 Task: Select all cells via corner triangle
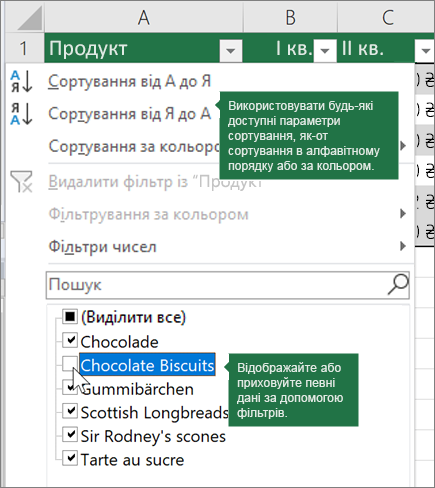click(x=30, y=19)
